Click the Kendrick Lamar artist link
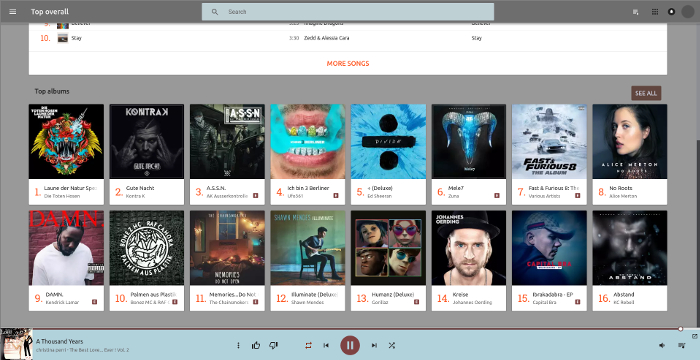This screenshot has height=360, width=700. [62, 302]
